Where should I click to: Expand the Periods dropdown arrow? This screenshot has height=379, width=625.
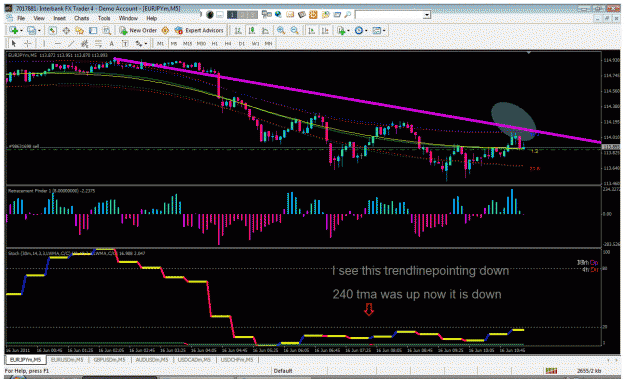coord(366,31)
